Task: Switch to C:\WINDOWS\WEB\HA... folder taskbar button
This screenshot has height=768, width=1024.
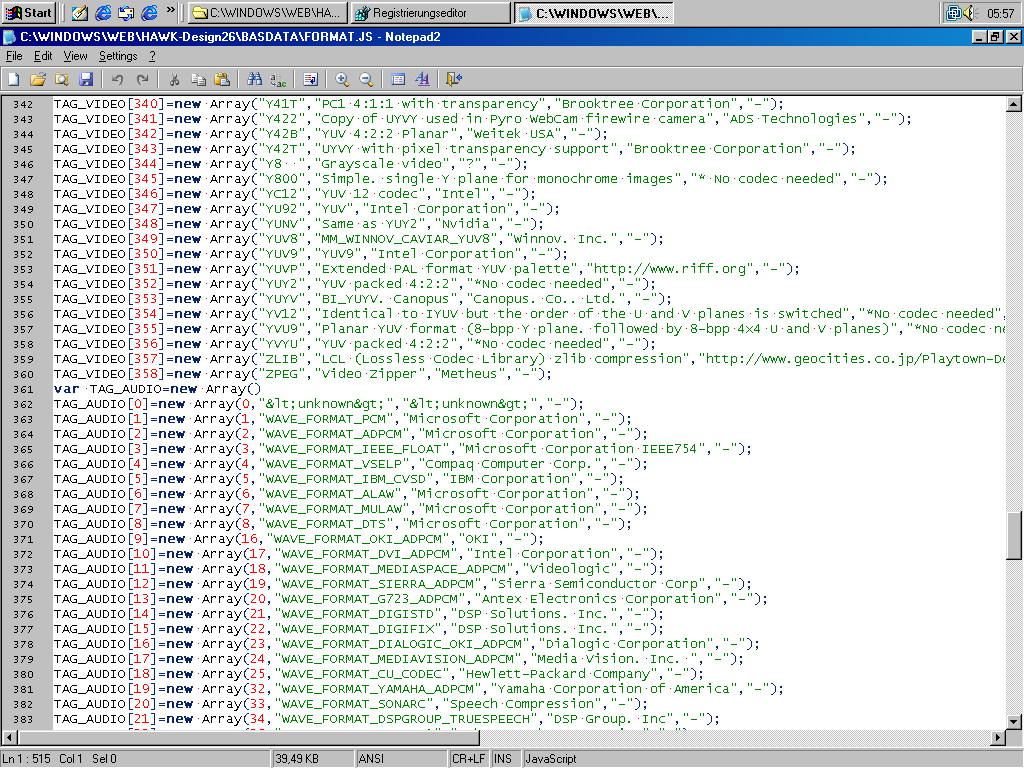Action: coord(266,12)
